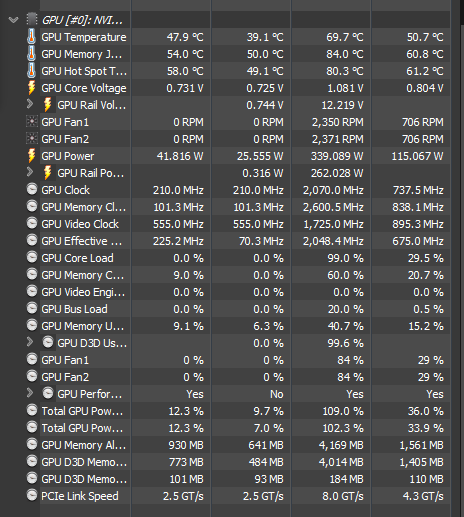Click the GPU Fan1 RPM fan icon
The image size is (464, 517).
32,122
